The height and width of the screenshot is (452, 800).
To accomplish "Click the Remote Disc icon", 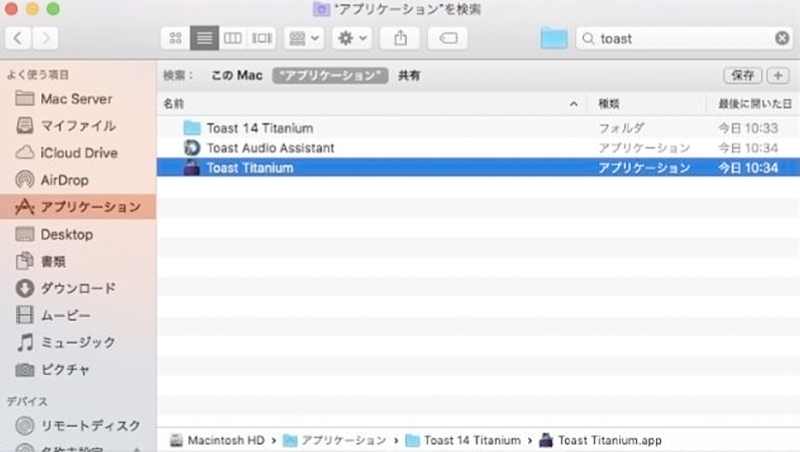I will click(x=24, y=425).
